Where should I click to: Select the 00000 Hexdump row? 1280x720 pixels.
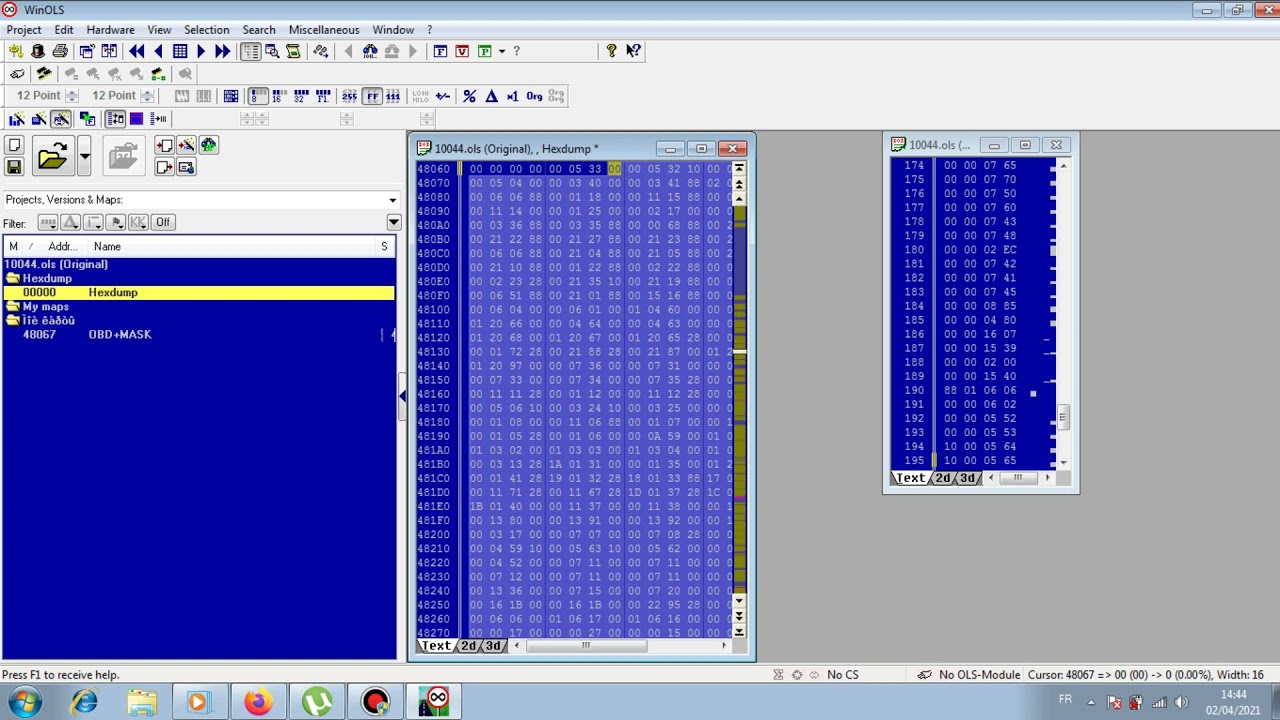point(198,292)
